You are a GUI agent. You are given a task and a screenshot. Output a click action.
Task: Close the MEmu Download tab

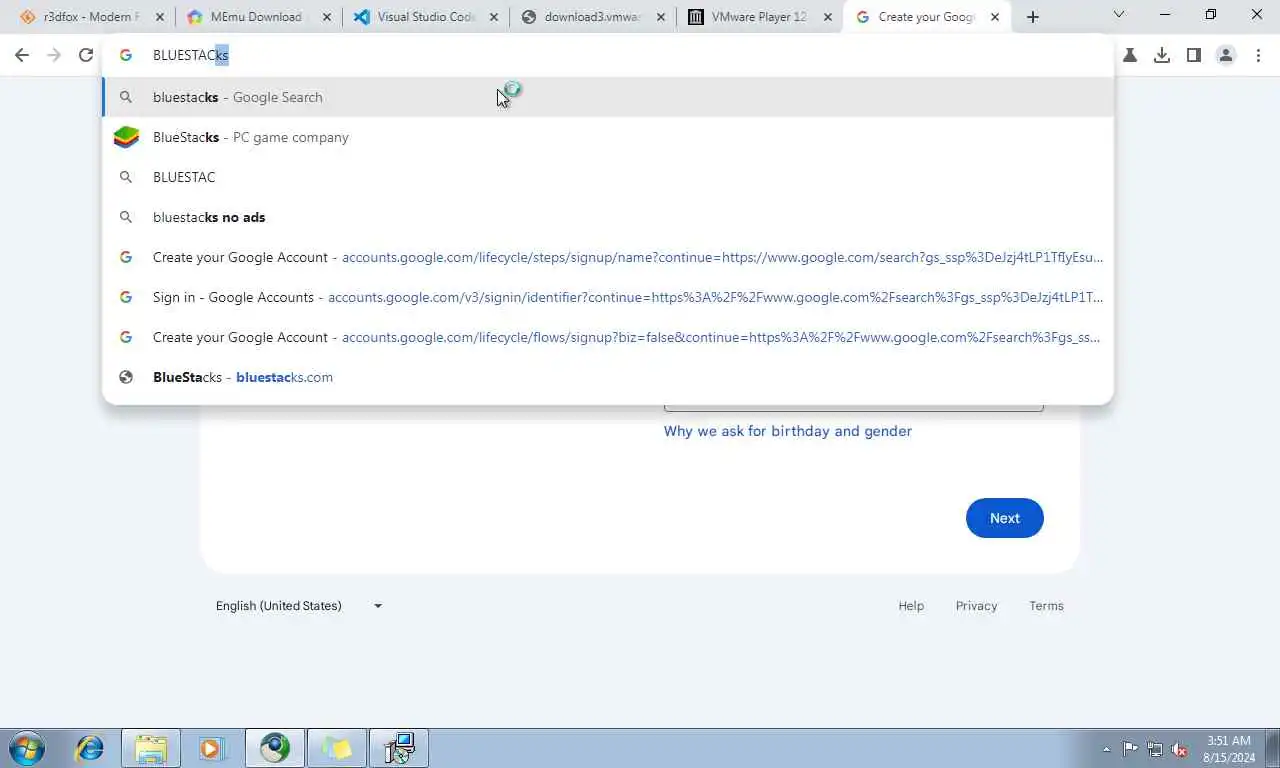point(326,17)
